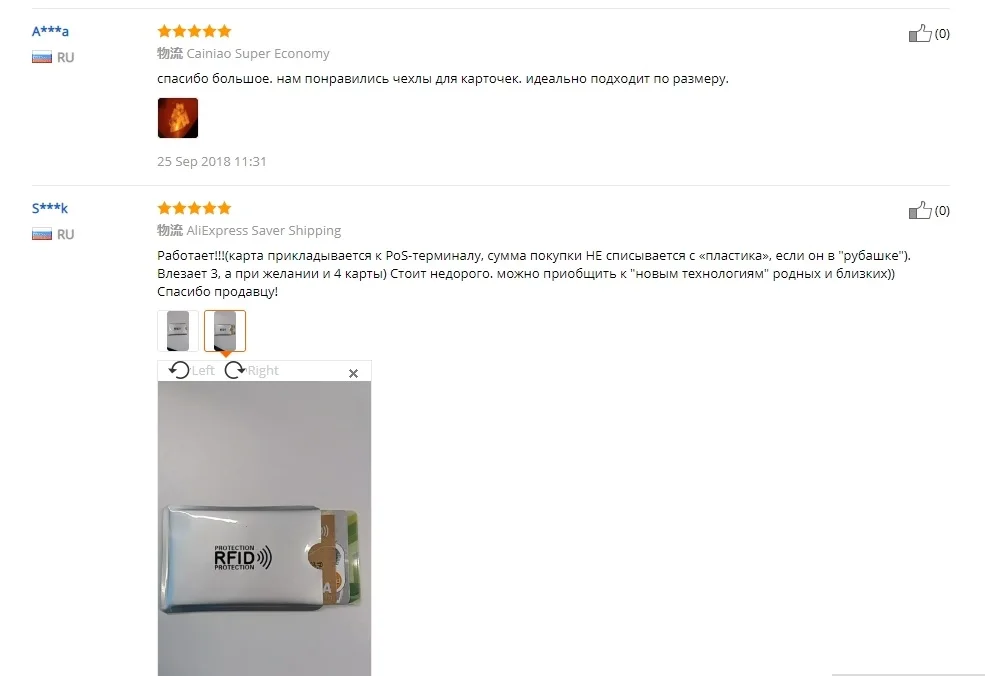Rotate the review photo left

[x=192, y=370]
